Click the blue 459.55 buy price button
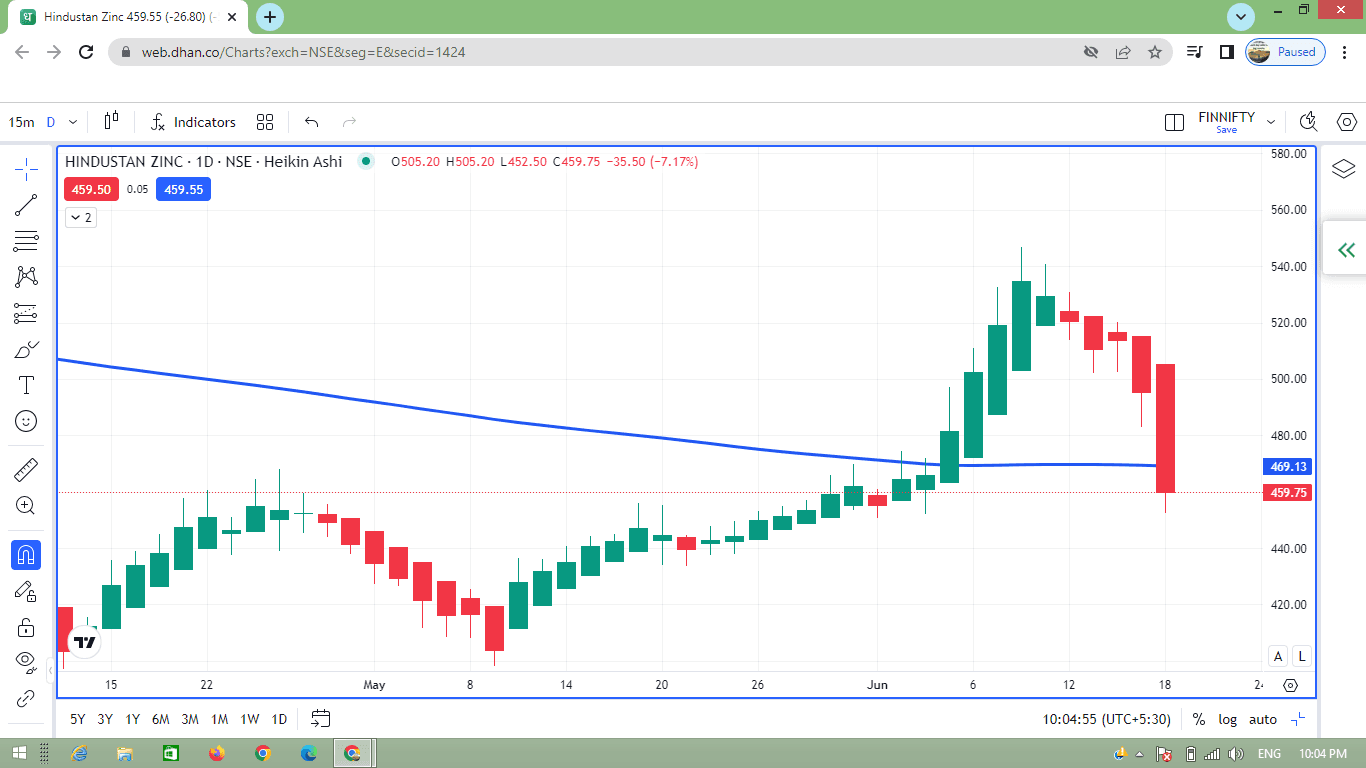This screenshot has width=1366, height=768. (x=183, y=189)
